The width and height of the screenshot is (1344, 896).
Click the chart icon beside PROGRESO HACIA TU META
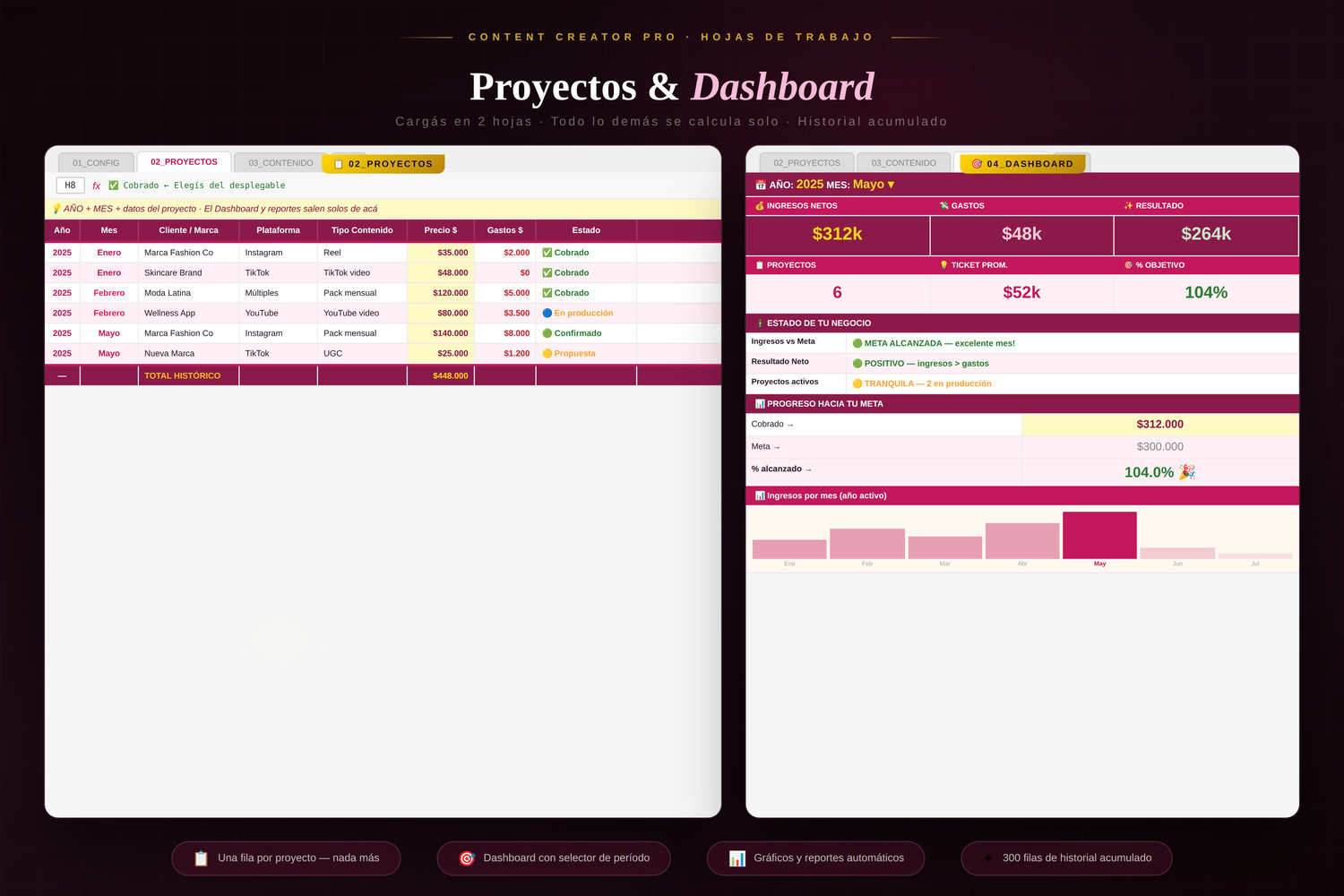tap(760, 404)
